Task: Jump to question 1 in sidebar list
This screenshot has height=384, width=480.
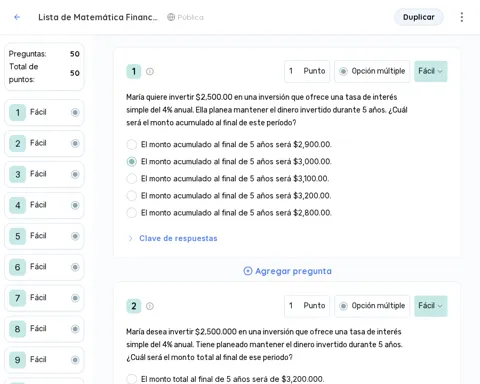Action: 44,113
